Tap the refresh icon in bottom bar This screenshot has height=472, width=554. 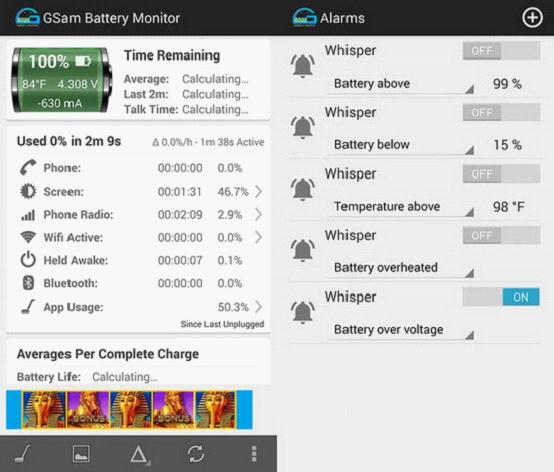(196, 454)
